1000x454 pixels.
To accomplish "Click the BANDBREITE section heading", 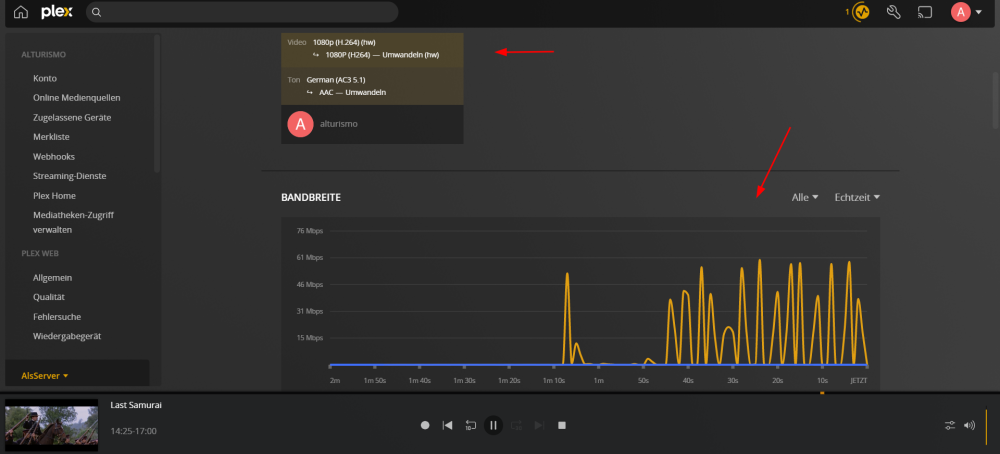I will (x=311, y=198).
